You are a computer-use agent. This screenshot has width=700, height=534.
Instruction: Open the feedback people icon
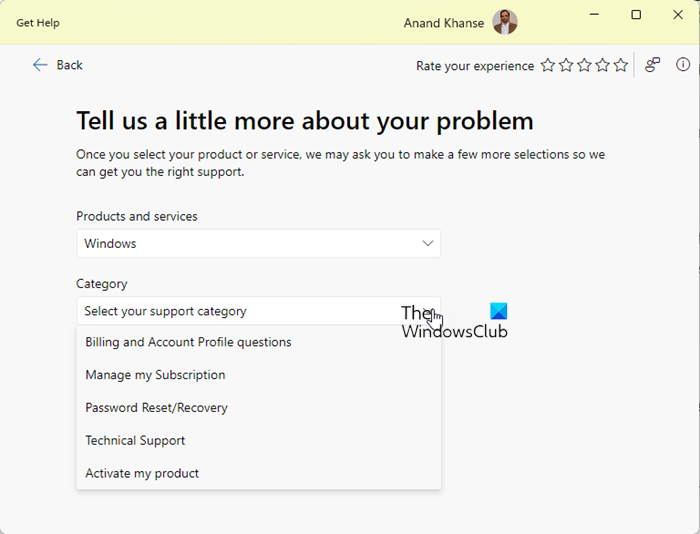[x=652, y=65]
